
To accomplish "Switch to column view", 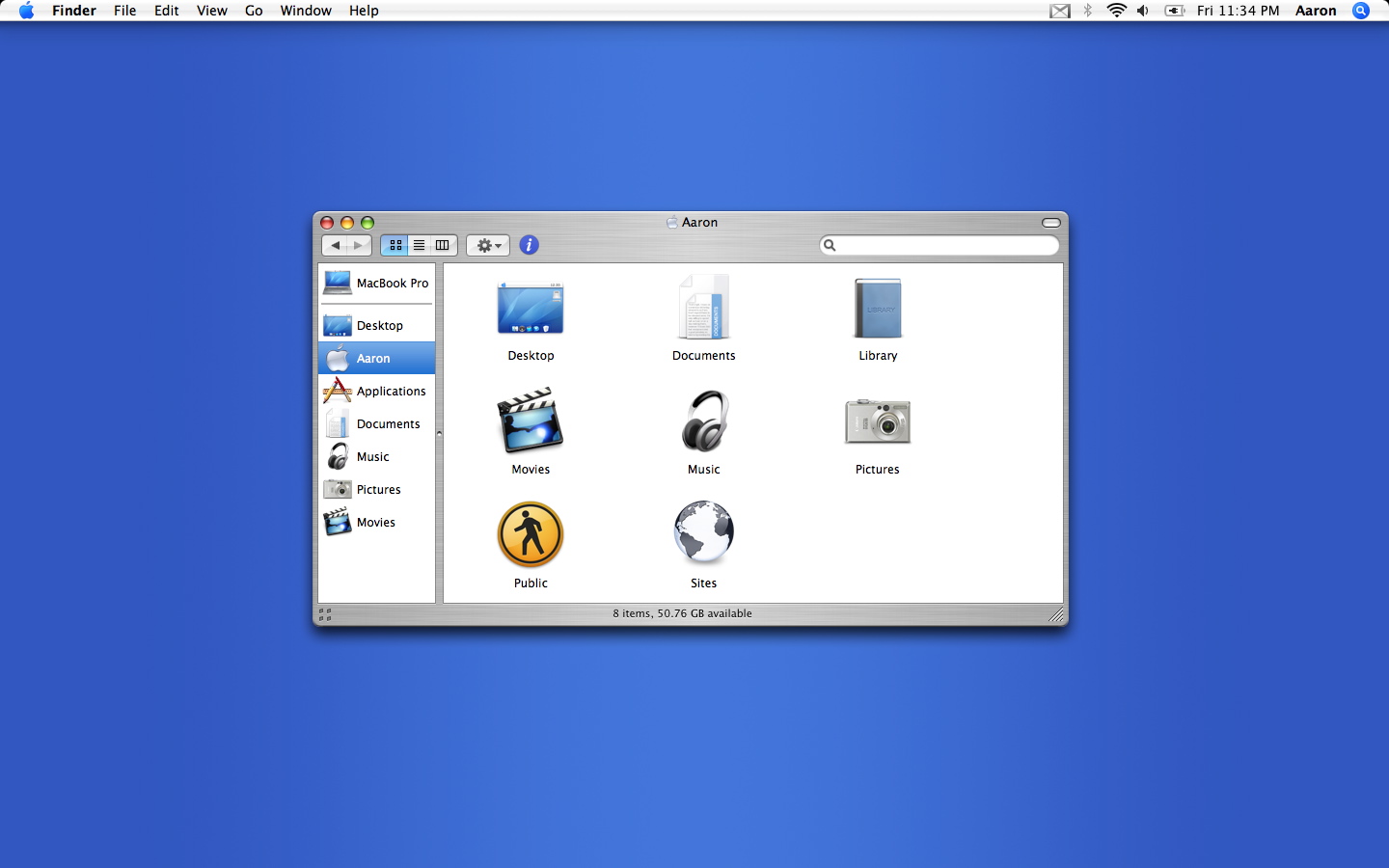I will tap(443, 245).
